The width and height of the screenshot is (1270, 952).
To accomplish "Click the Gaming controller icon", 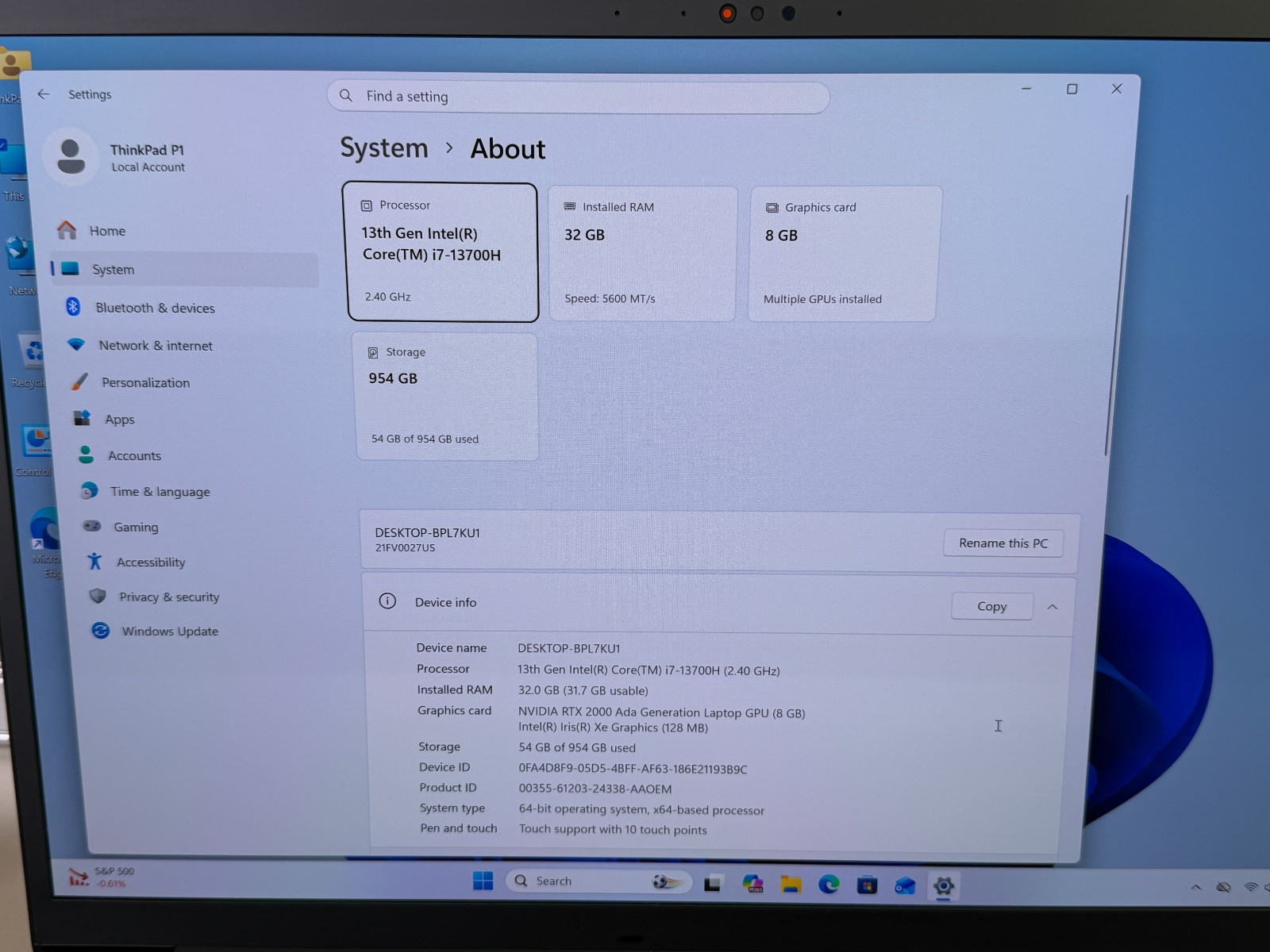I will point(92,526).
